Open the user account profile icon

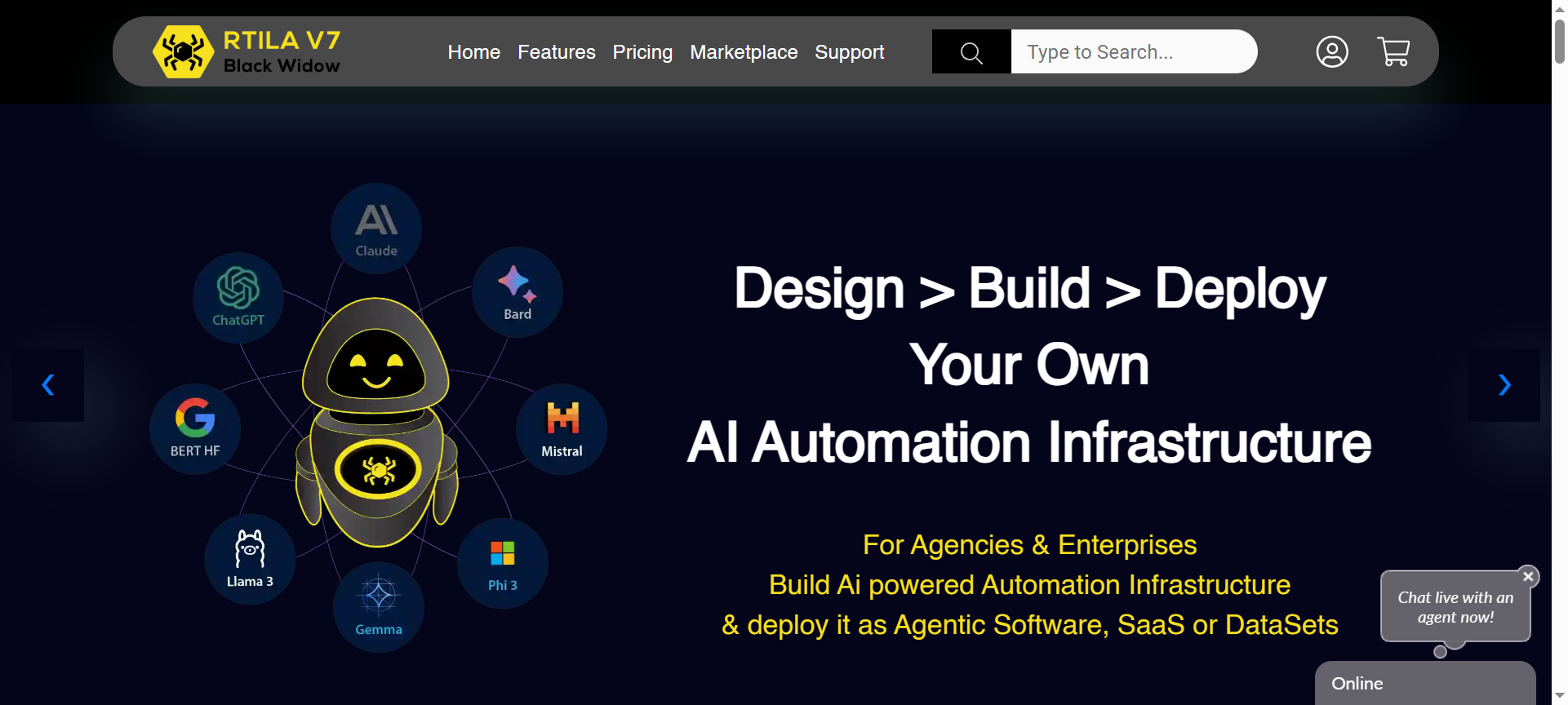[x=1331, y=52]
